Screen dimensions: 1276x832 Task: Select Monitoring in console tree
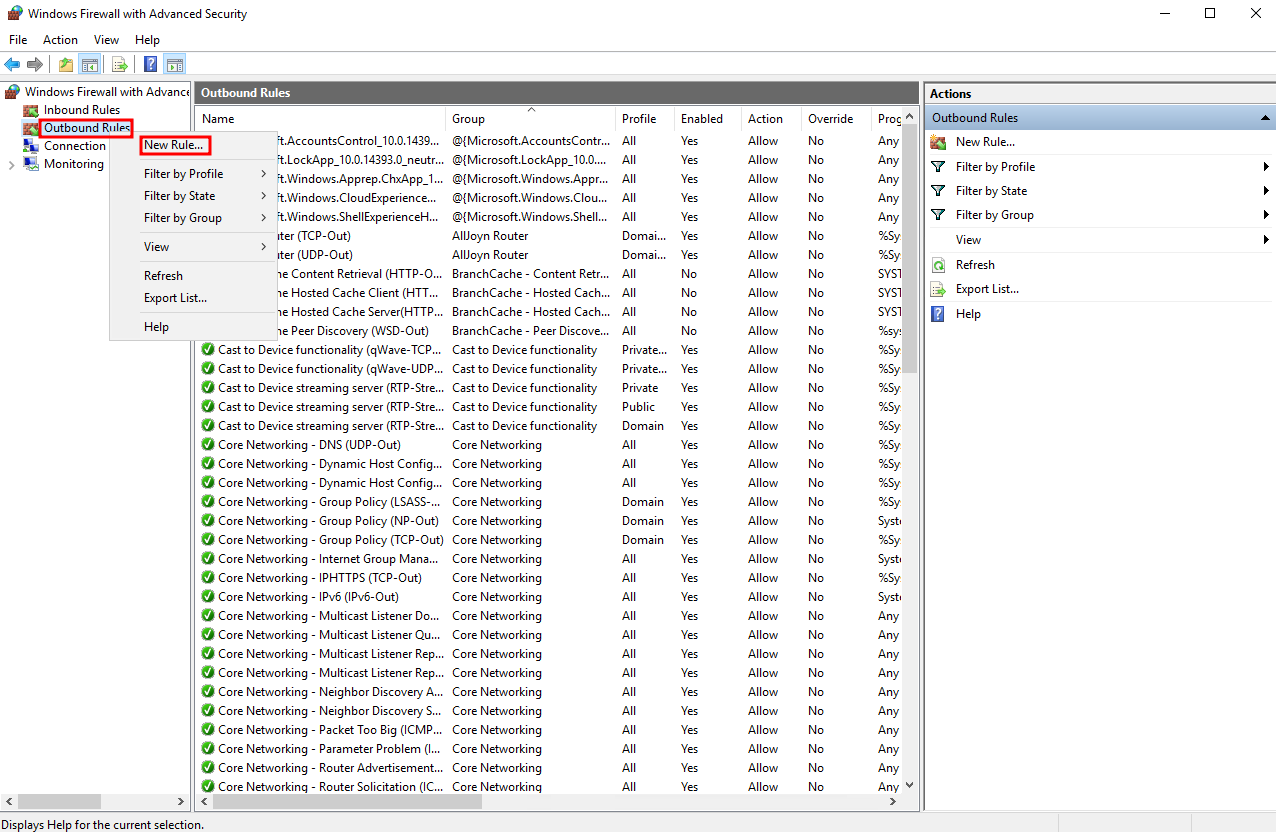pyautogui.click(x=73, y=164)
